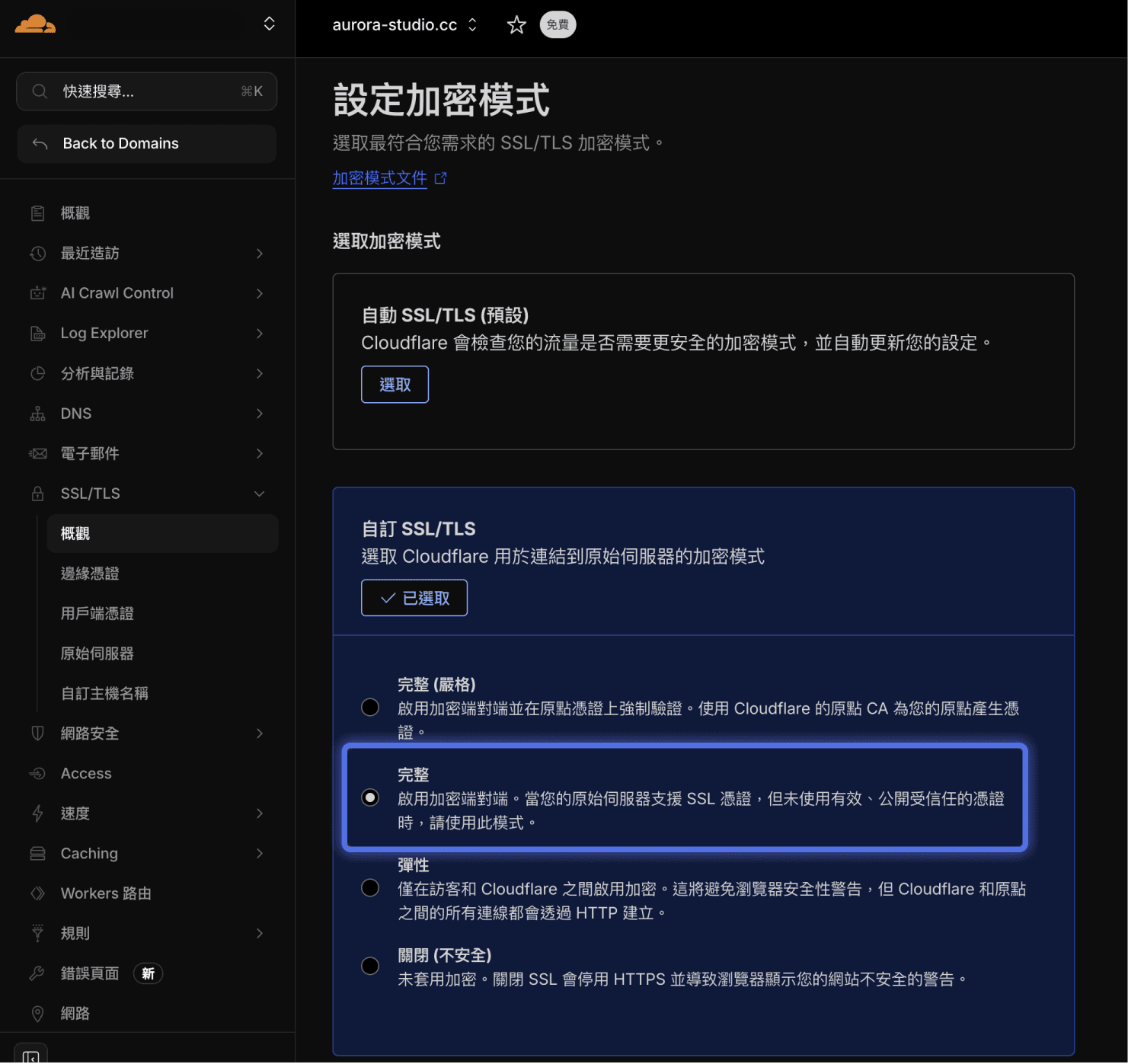The width and height of the screenshot is (1128, 1064).
Task: Click the 分析與記錄 pie chart icon
Action: pyautogui.click(x=37, y=373)
